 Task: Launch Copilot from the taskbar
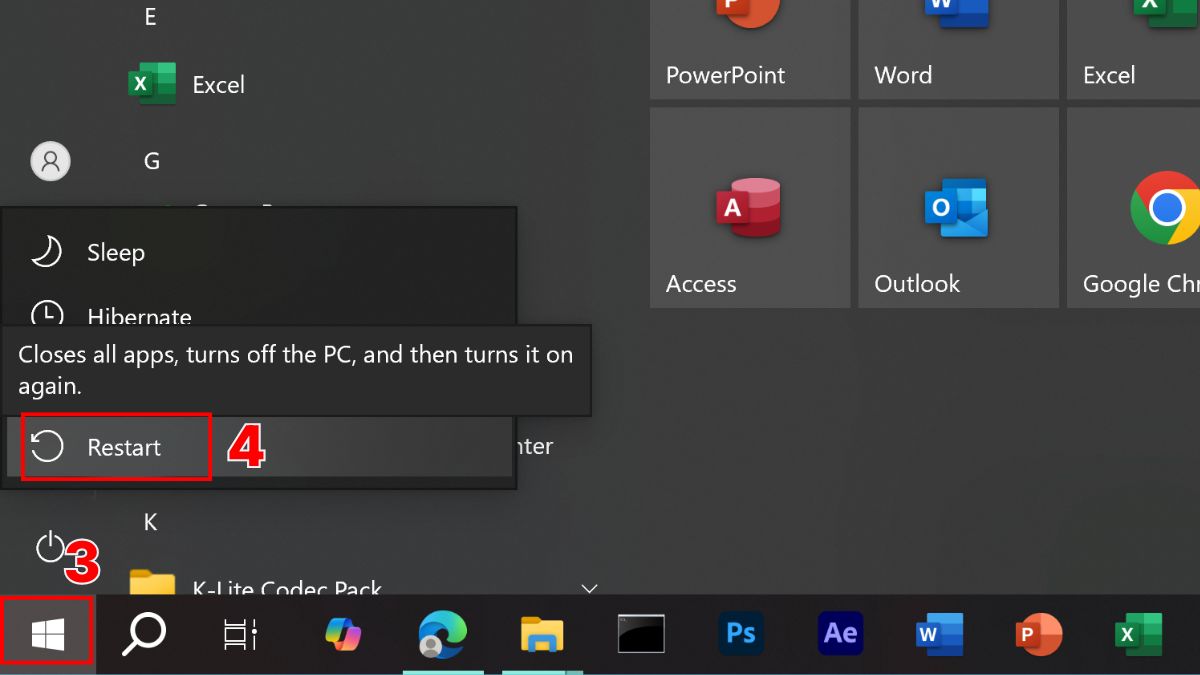pyautogui.click(x=344, y=634)
